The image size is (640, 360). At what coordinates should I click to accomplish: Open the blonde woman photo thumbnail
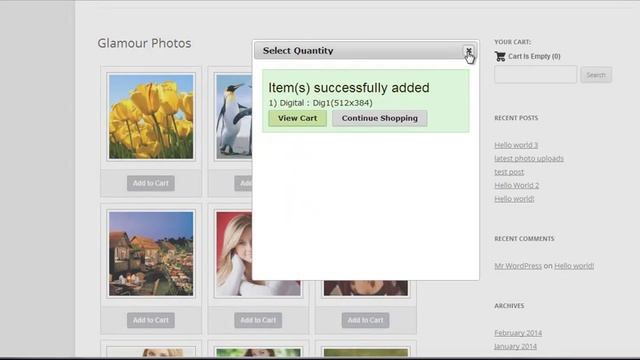point(234,253)
